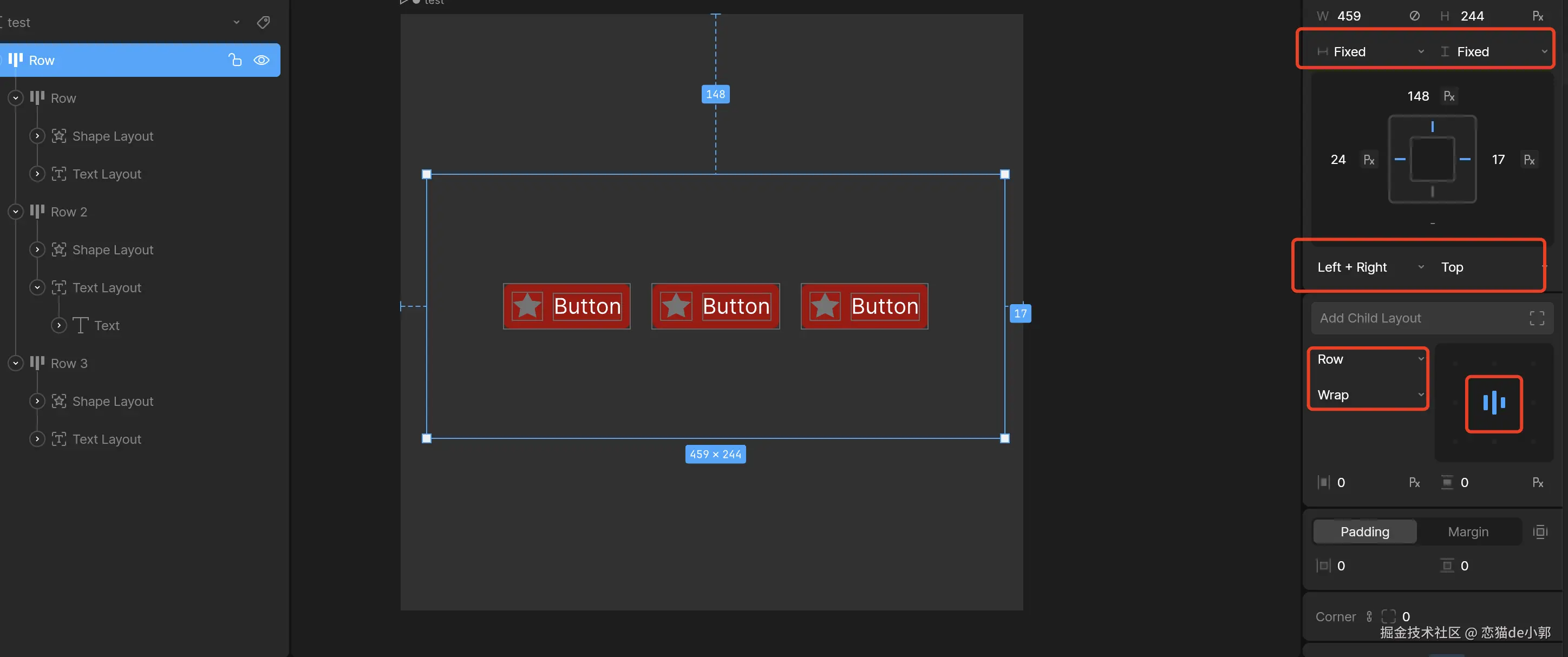The image size is (1568, 657).
Task: Open the horizontal Fixed sizing dropdown
Action: point(1370,52)
